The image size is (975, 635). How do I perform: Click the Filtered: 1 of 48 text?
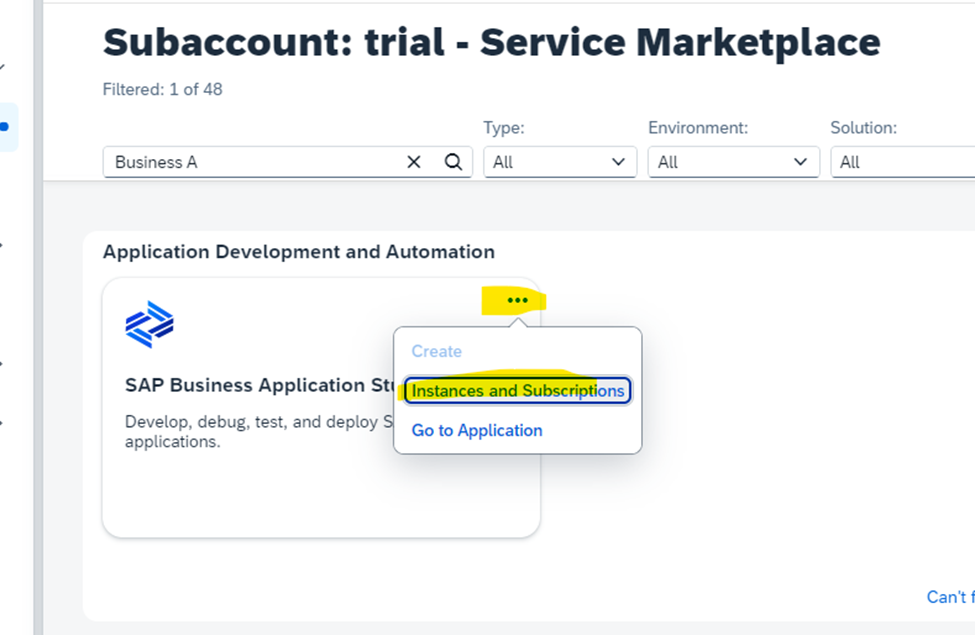coord(162,90)
